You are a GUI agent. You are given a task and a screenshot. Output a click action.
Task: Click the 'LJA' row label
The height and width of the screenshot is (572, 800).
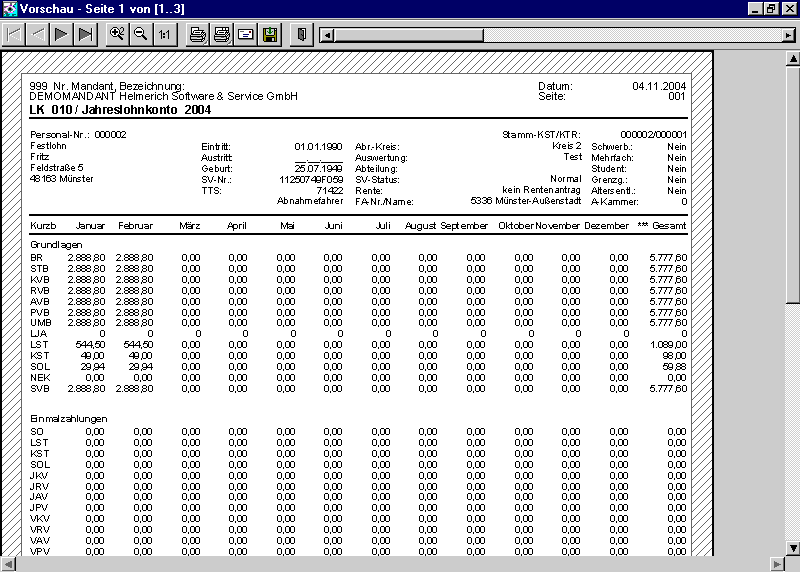pos(38,334)
